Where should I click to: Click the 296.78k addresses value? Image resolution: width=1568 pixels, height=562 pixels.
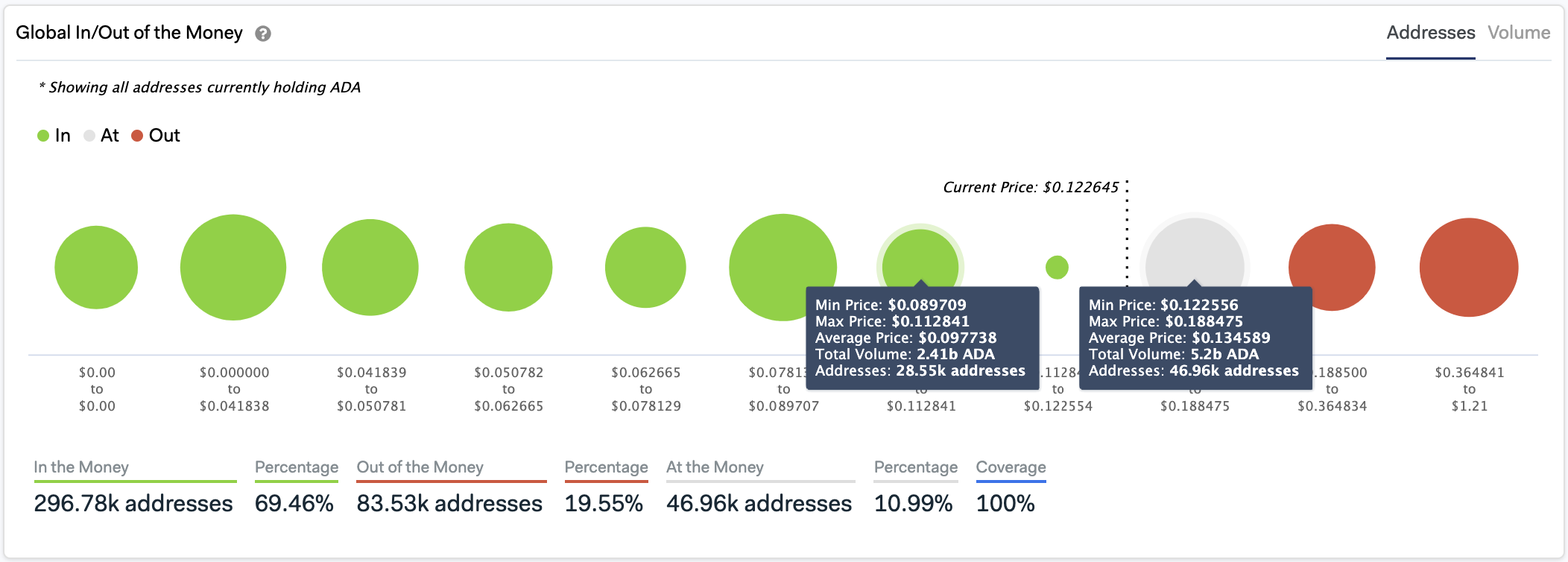133,504
